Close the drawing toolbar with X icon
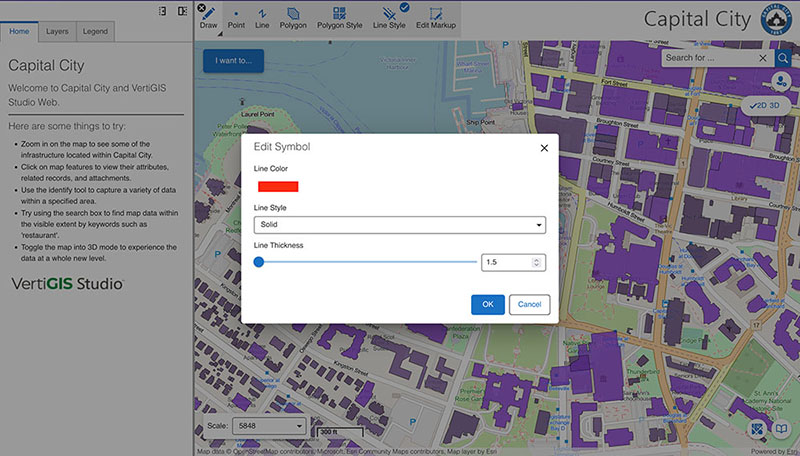This screenshot has width=800, height=456. [202, 8]
